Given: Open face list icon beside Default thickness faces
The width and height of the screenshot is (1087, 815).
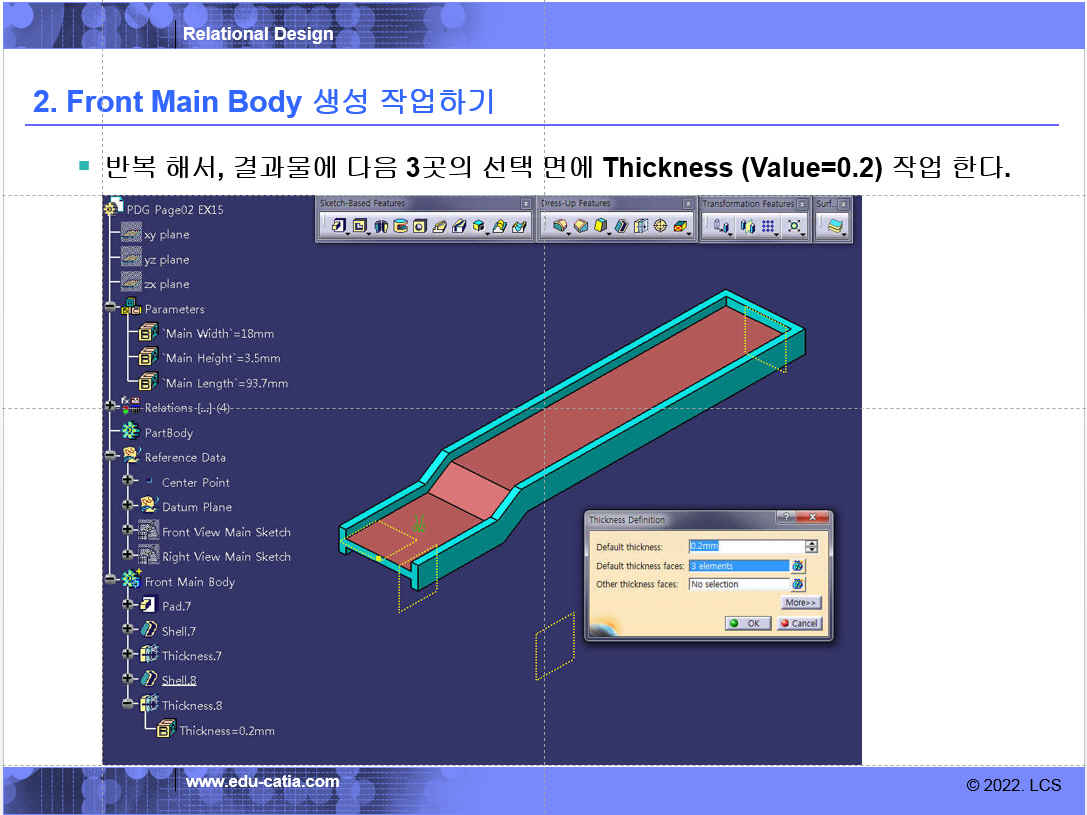Looking at the screenshot, I should tap(798, 566).
